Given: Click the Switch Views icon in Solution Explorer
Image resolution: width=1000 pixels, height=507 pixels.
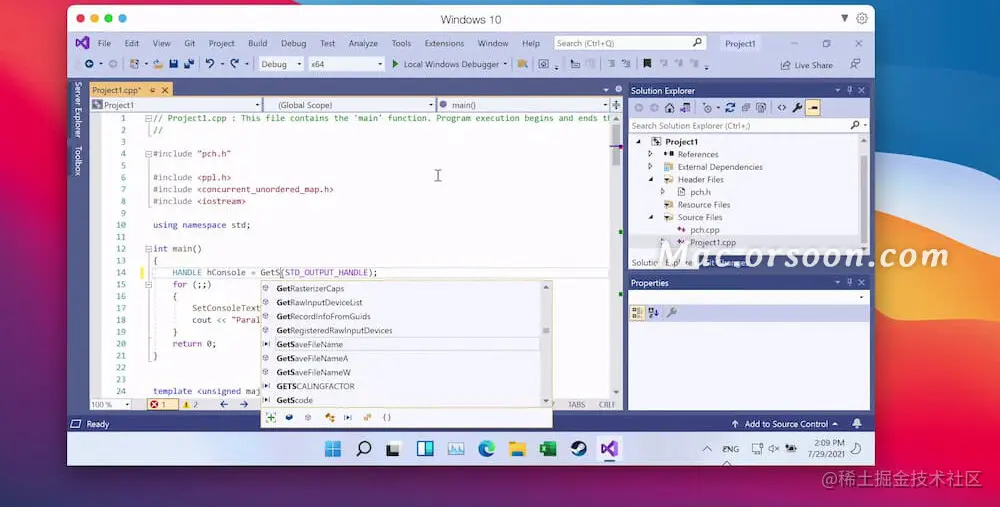Looking at the screenshot, I should click(x=685, y=108).
